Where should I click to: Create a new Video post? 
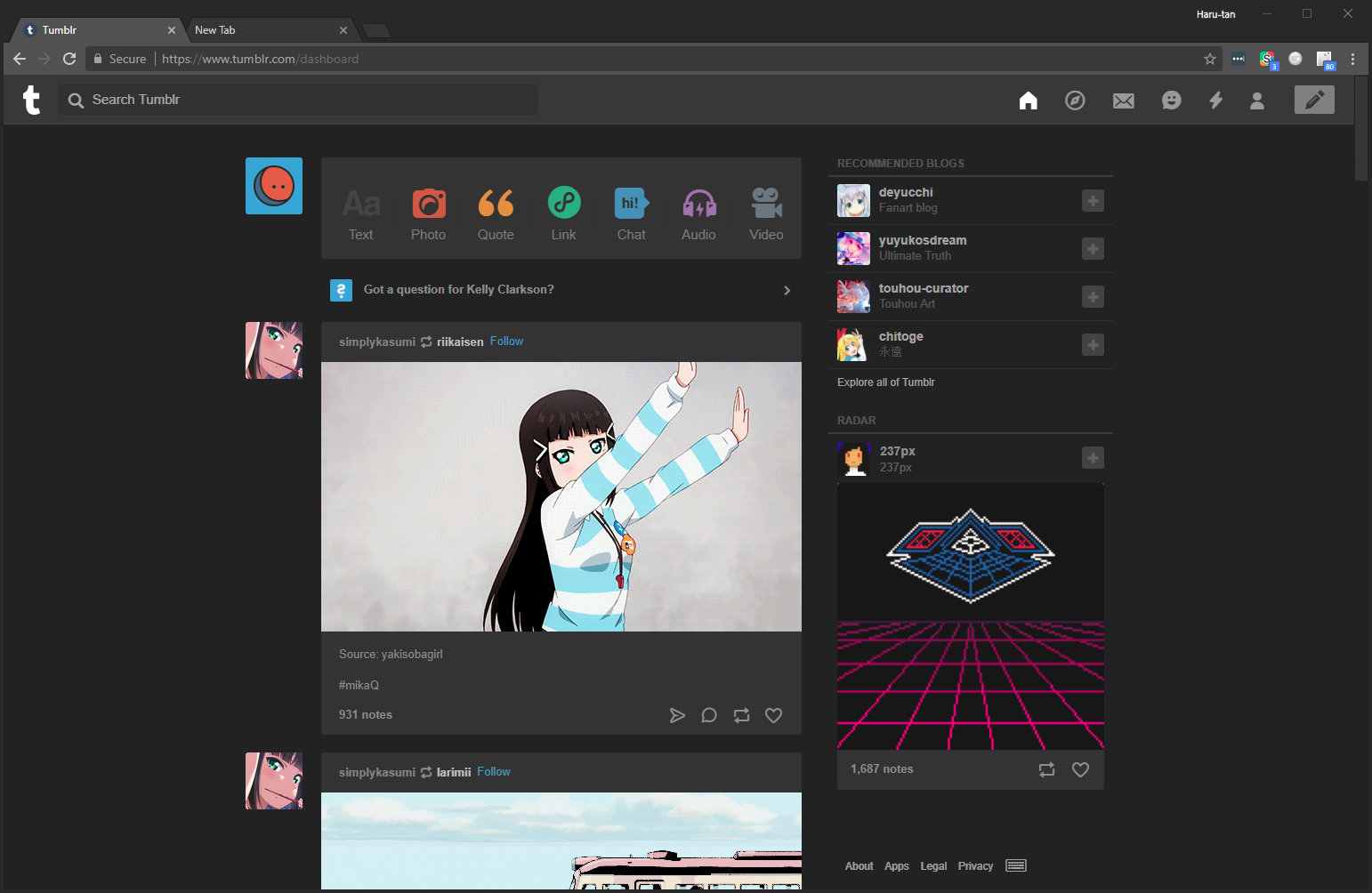click(x=766, y=214)
